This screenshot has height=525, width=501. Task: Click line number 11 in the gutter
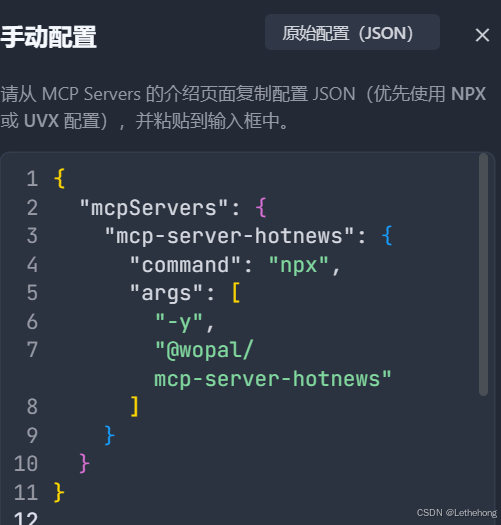pos(26,493)
